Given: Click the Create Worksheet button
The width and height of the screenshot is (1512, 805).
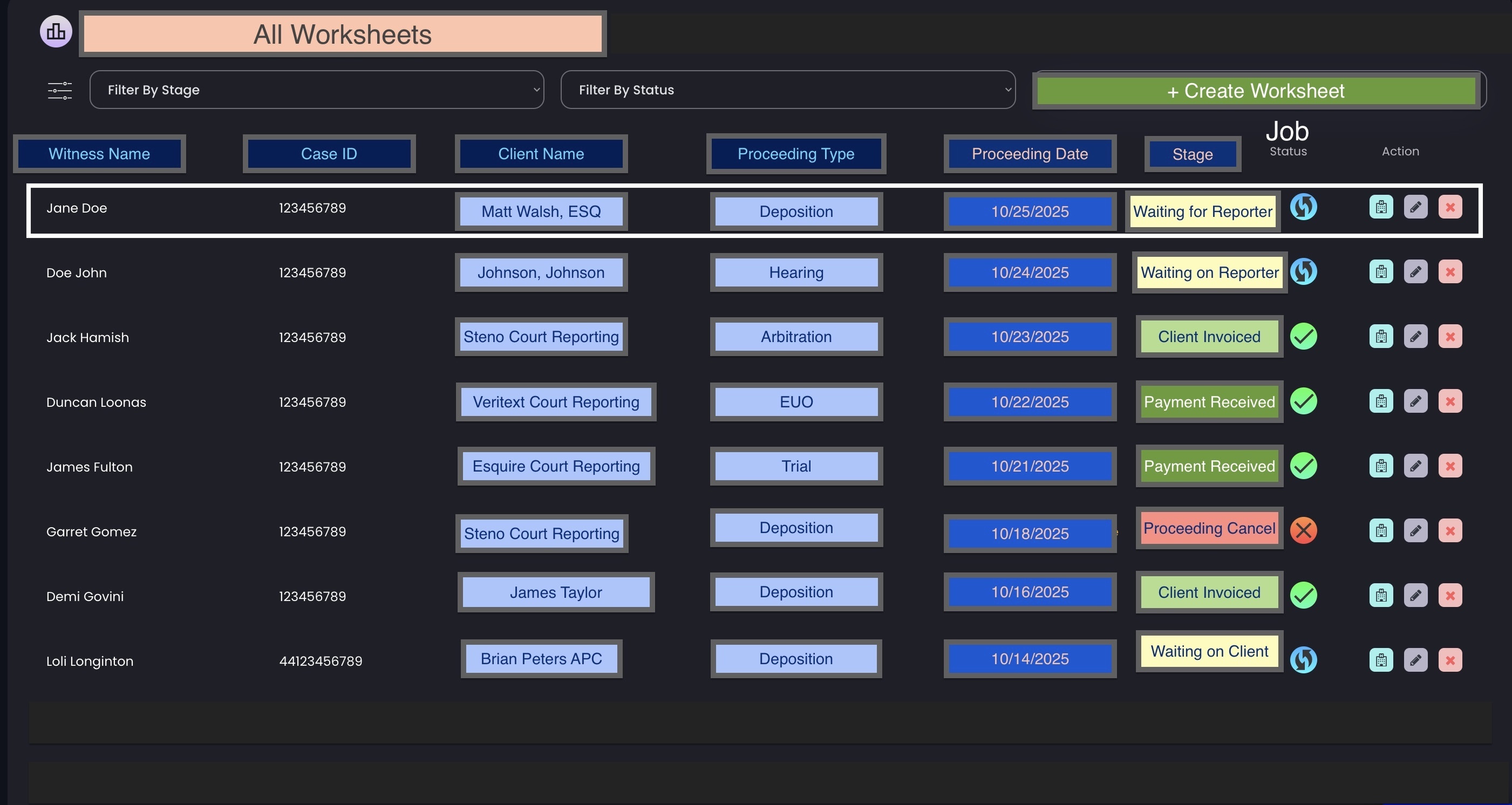Looking at the screenshot, I should click(x=1256, y=91).
